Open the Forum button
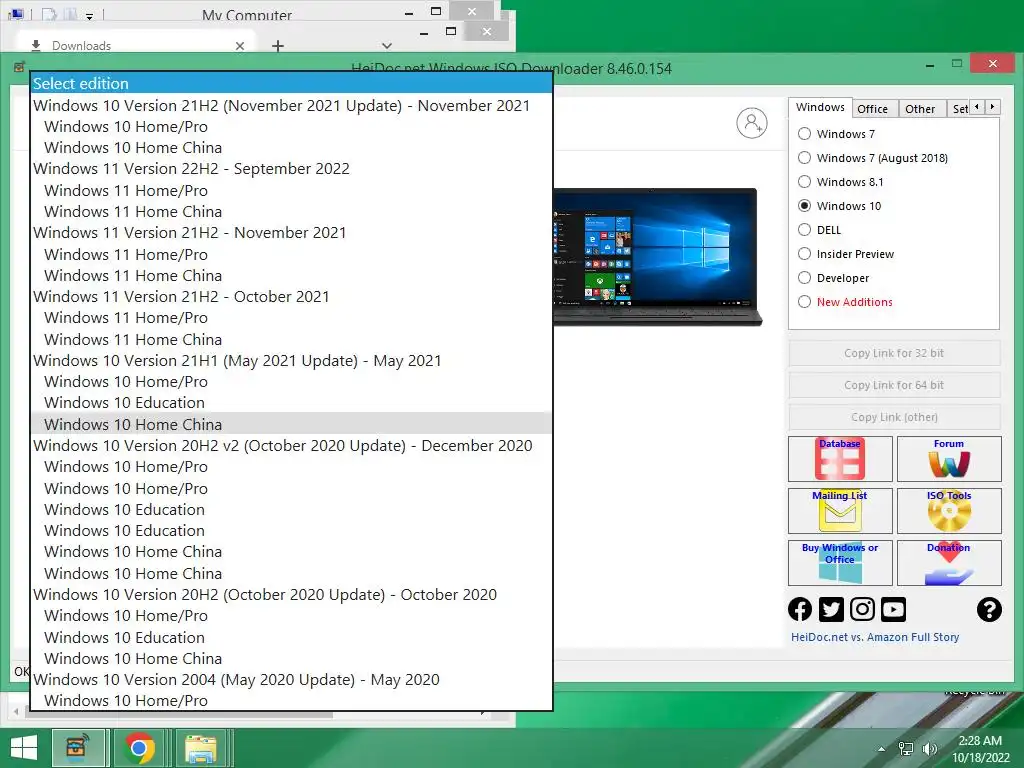Screen dimensions: 1024x768 949,458
